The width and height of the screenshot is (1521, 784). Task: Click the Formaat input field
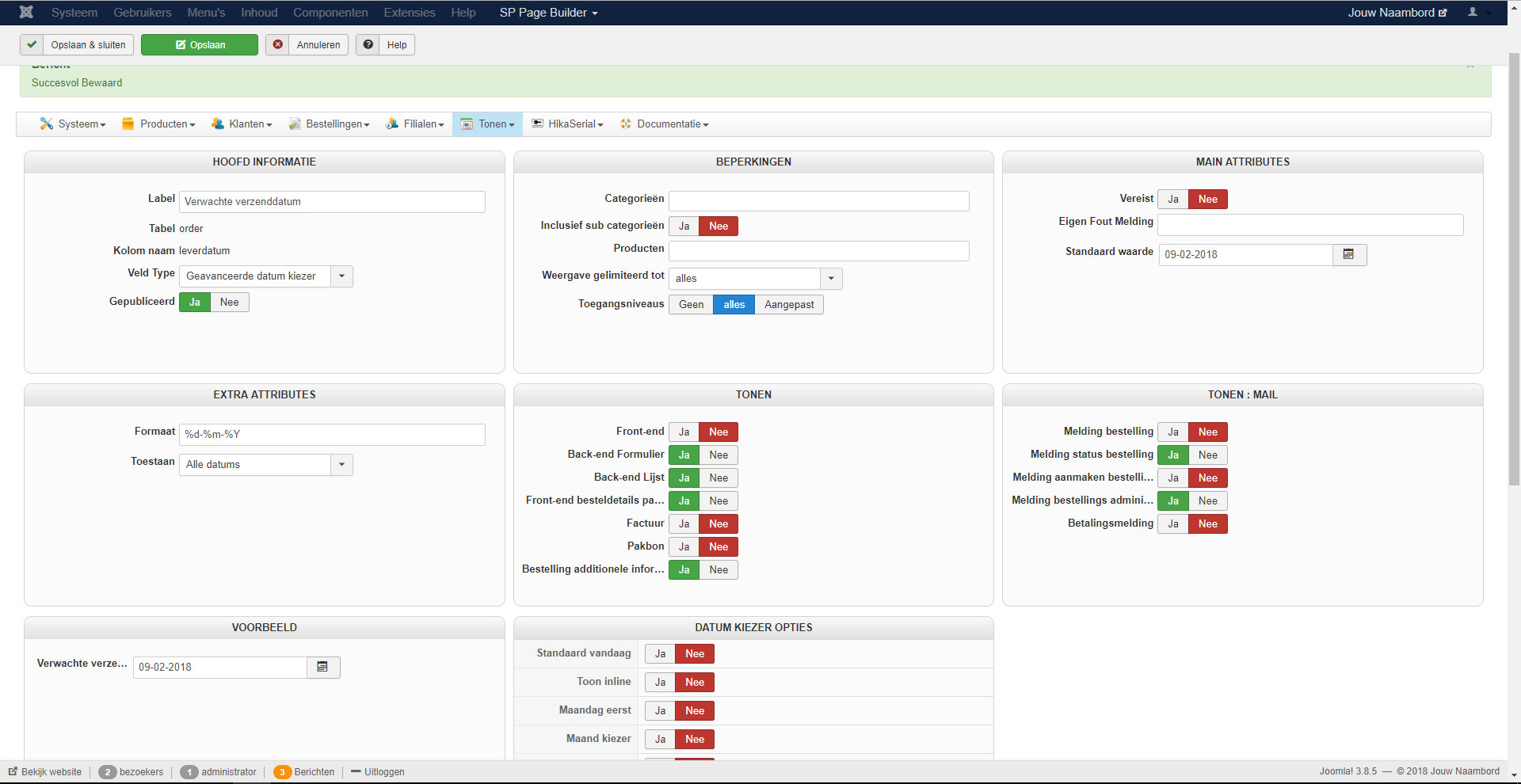[332, 434]
